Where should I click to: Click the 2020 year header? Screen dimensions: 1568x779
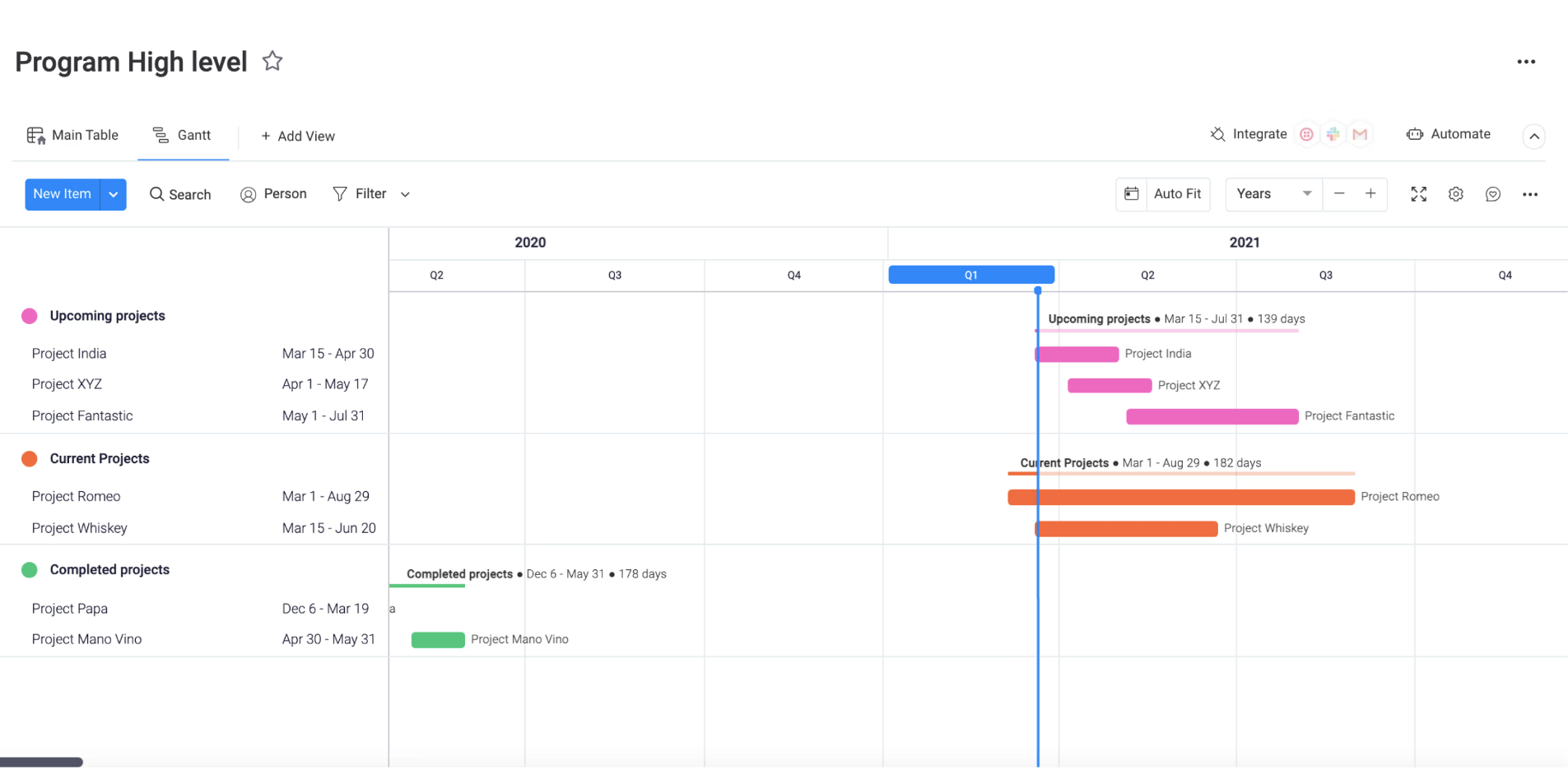(530, 243)
